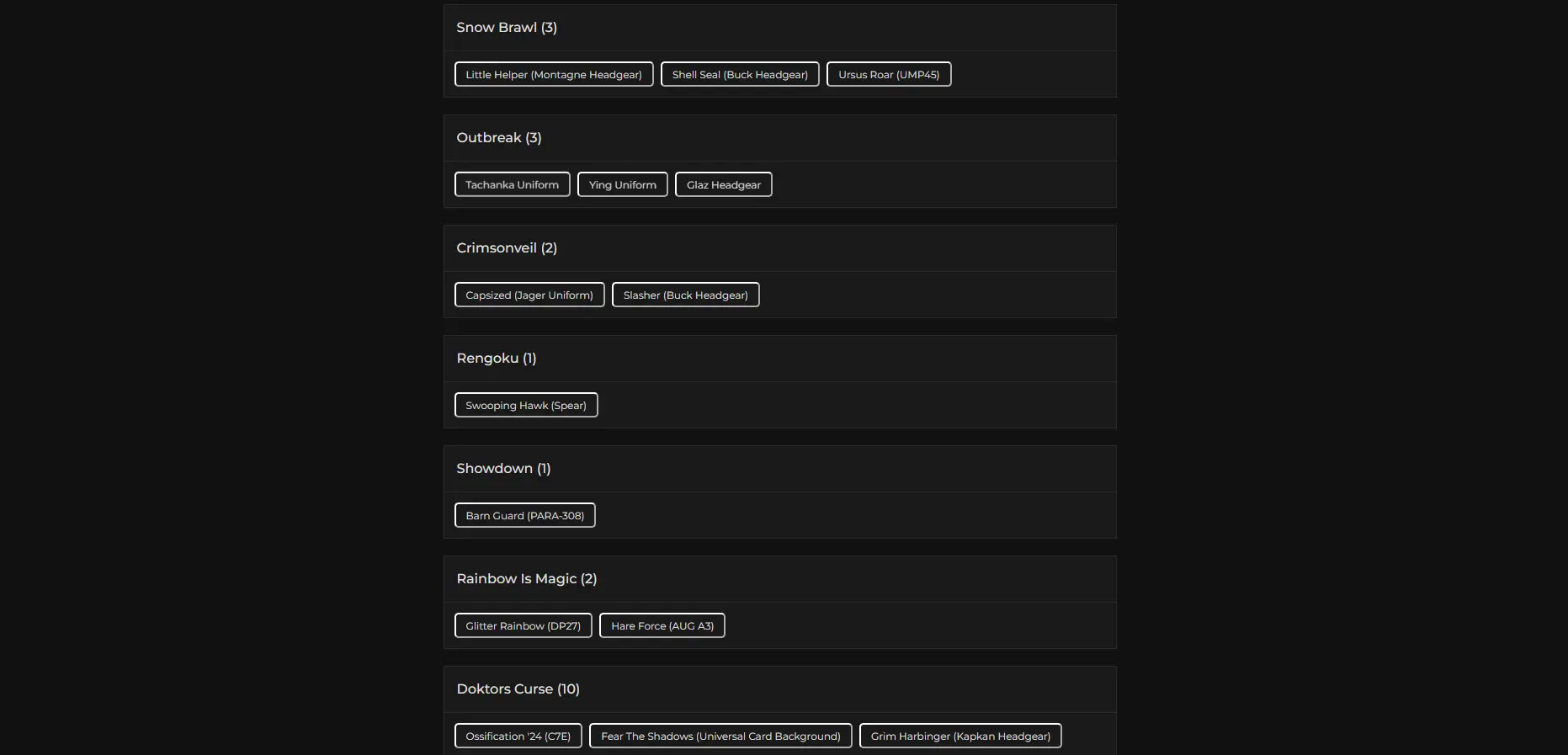Select the Doktors Curse (10) header

coord(518,689)
